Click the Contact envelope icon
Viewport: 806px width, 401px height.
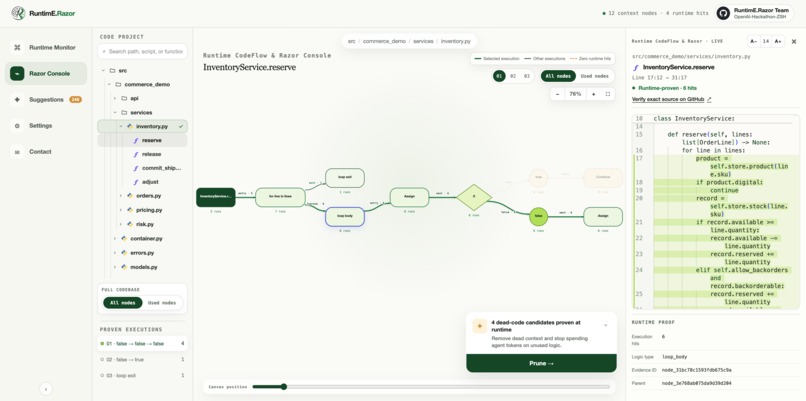pyautogui.click(x=17, y=152)
